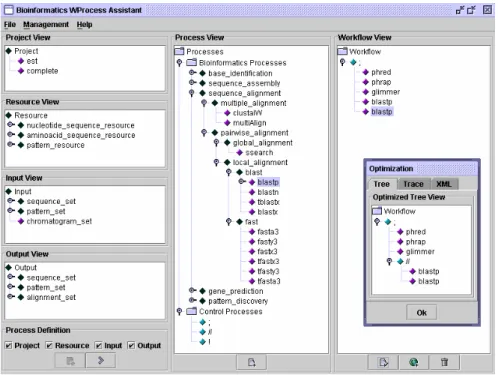Click the purple diamond beside clustalW
498x375 pixels.
point(227,113)
